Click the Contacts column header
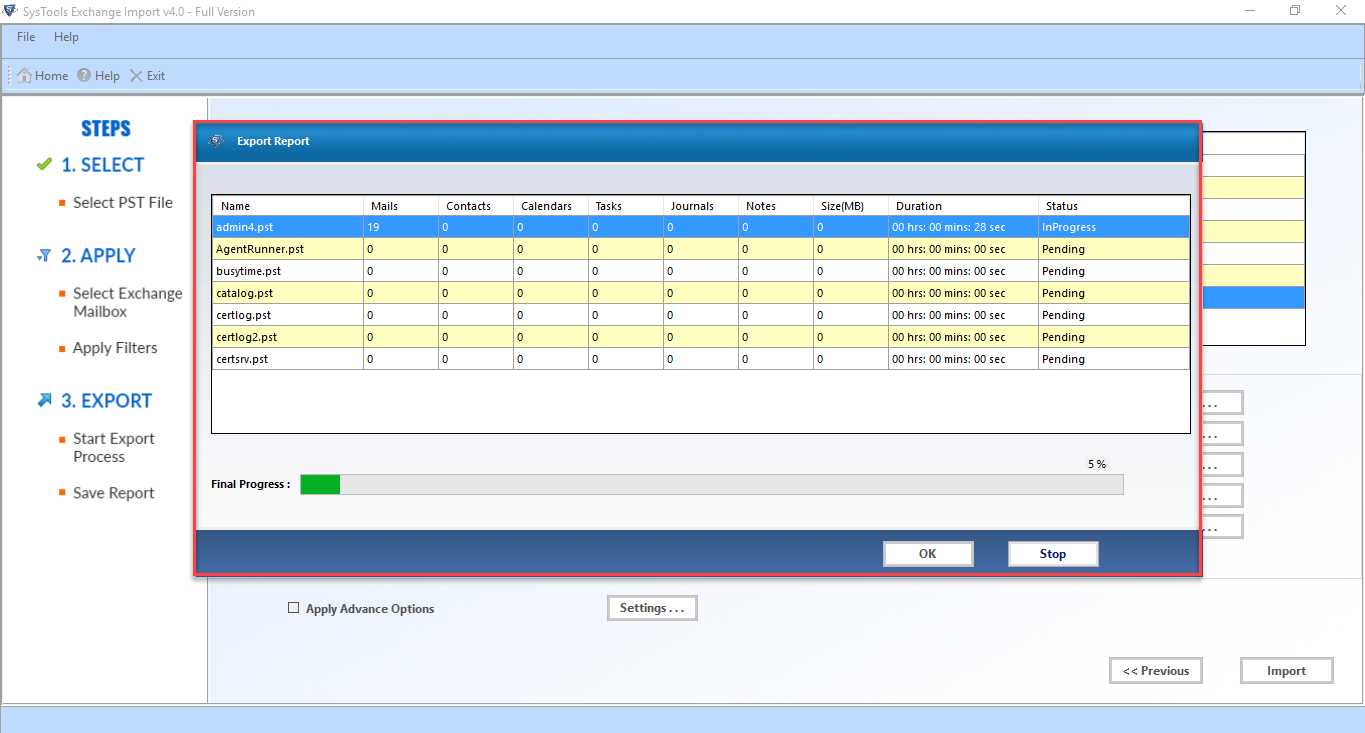This screenshot has height=733, width=1365. [x=476, y=206]
